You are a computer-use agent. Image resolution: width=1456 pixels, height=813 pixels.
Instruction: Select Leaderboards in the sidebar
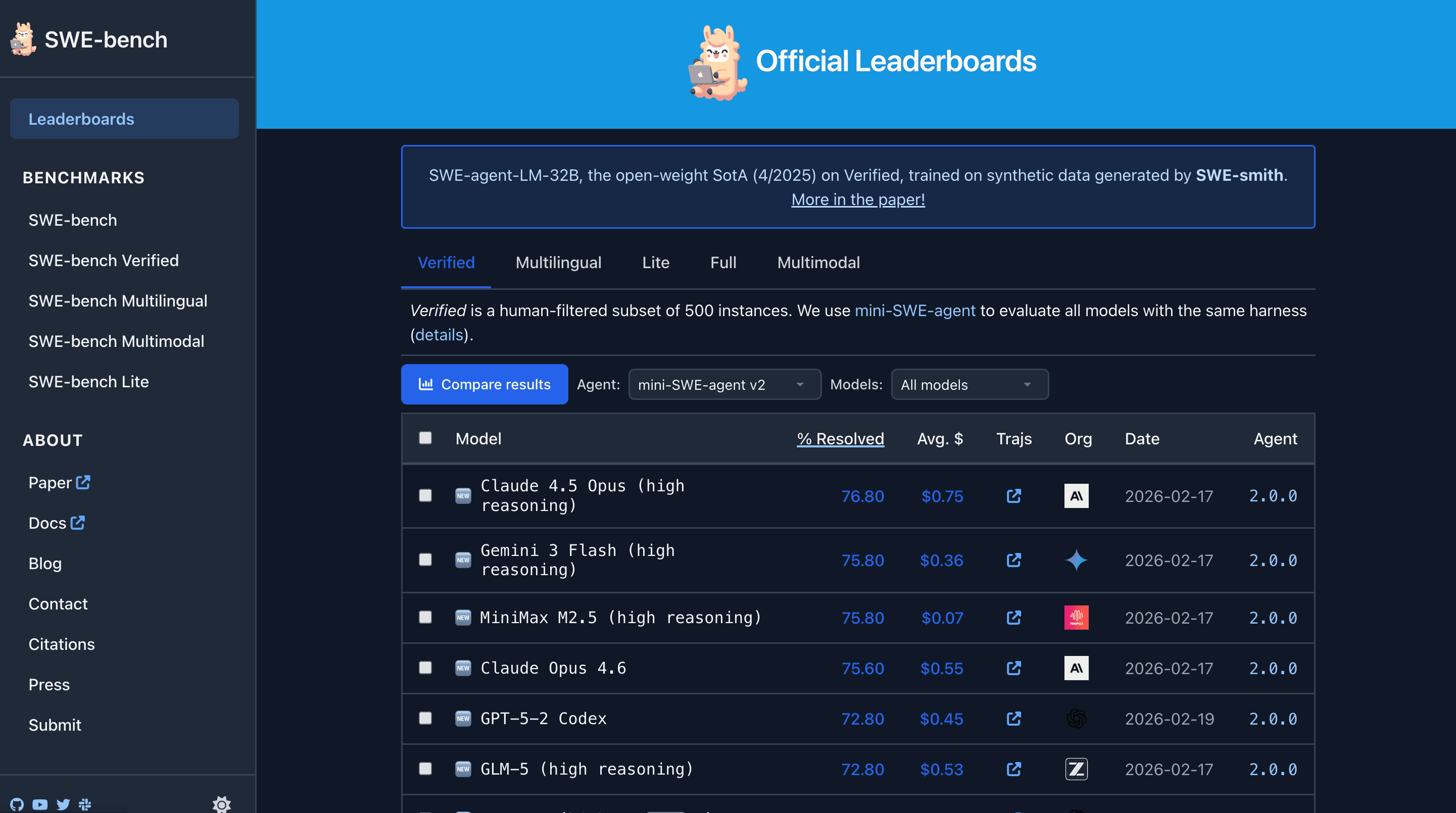[124, 119]
